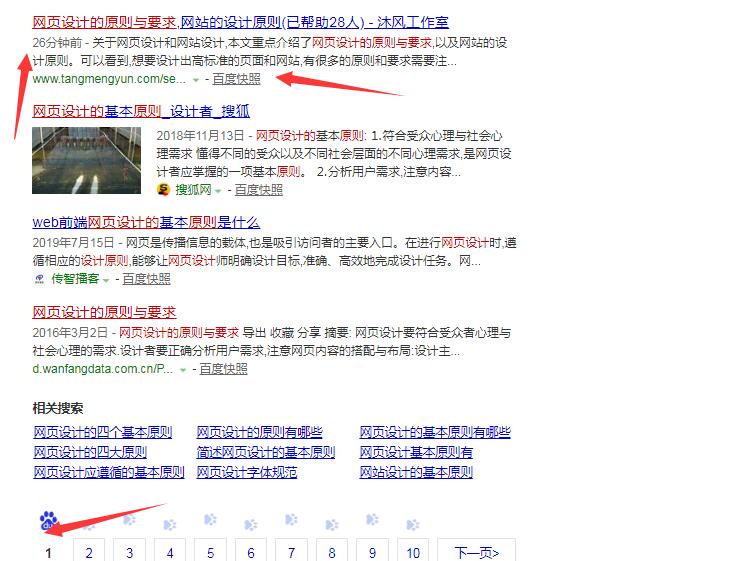Viewport: 739px width, 561px height.
Task: Click the date text 2019年7月15日
Action: click(74, 243)
